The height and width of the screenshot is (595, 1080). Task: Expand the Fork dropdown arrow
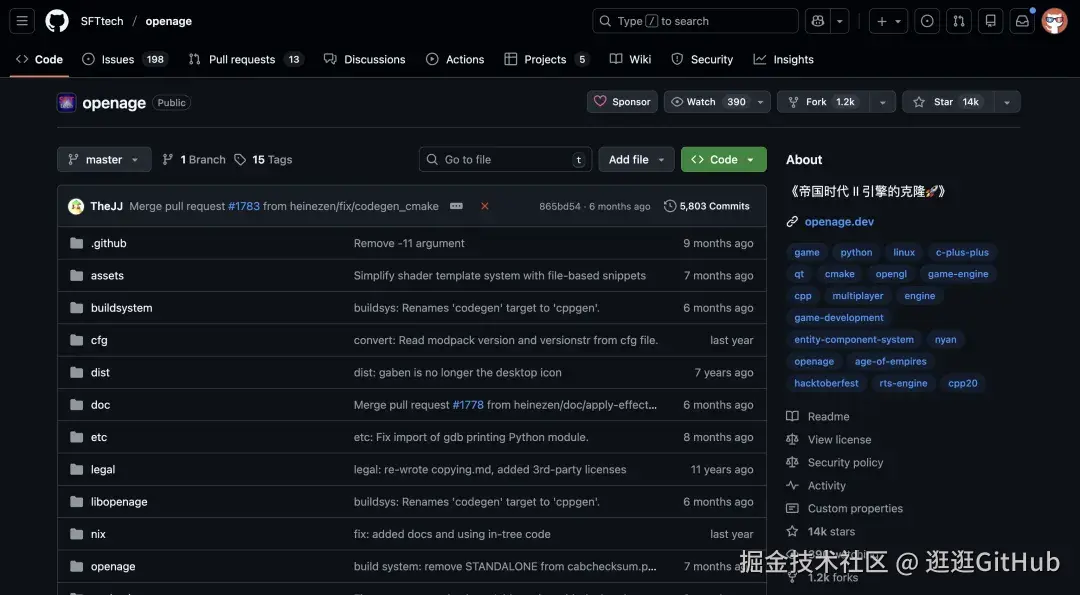coord(882,102)
